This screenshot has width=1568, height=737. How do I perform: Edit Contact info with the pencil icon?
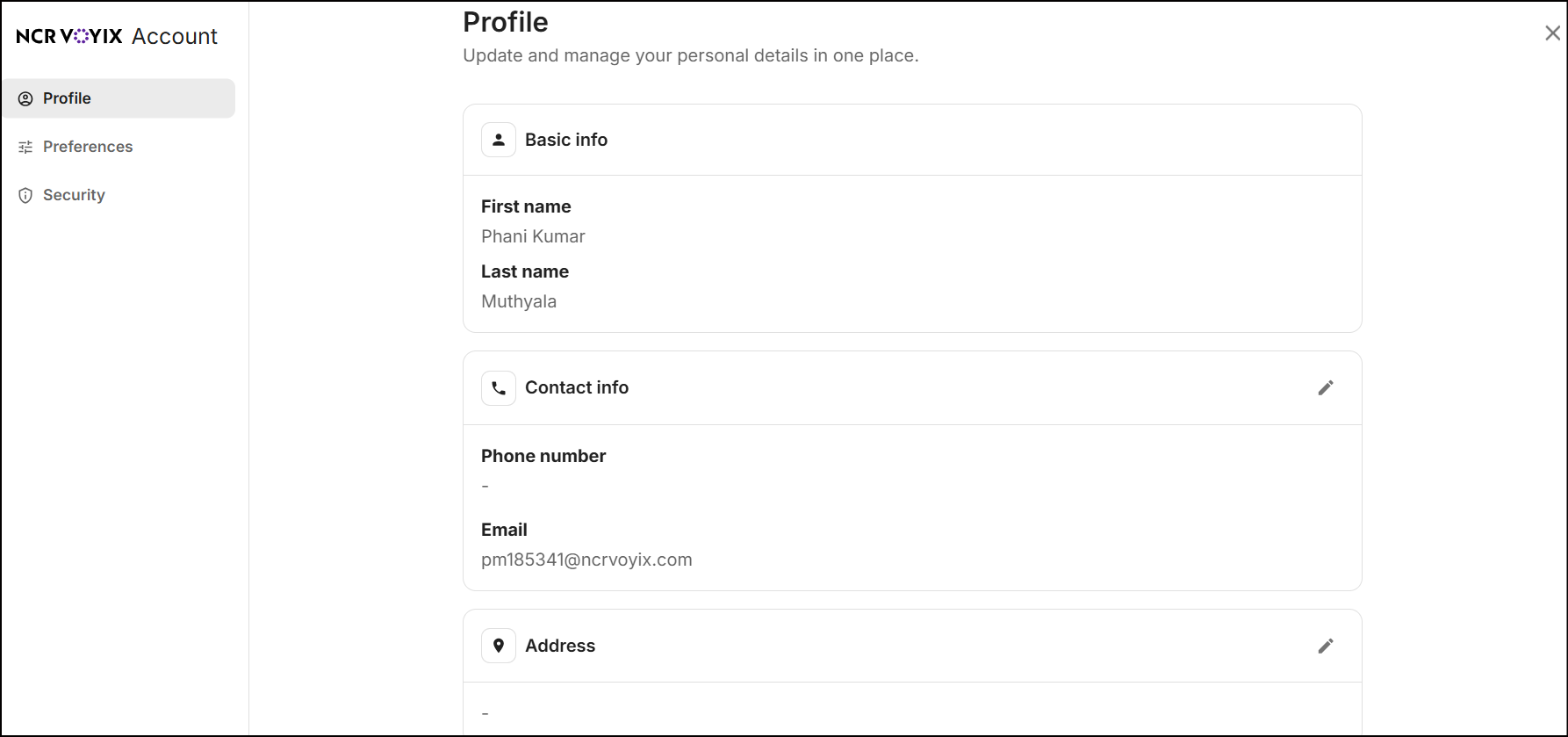point(1326,387)
